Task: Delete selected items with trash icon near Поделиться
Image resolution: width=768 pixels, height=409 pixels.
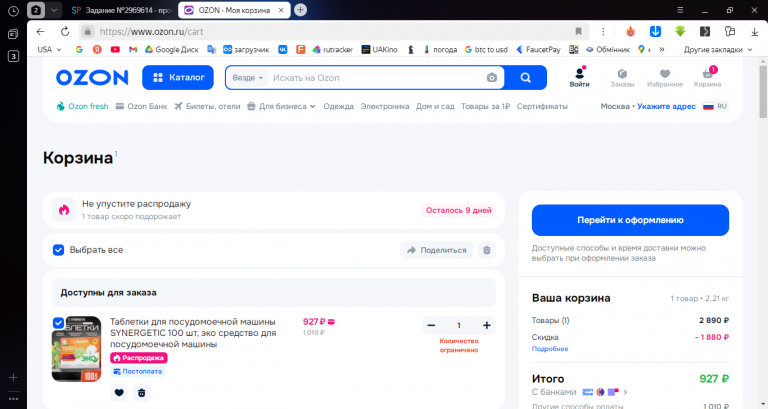Action: 487,250
